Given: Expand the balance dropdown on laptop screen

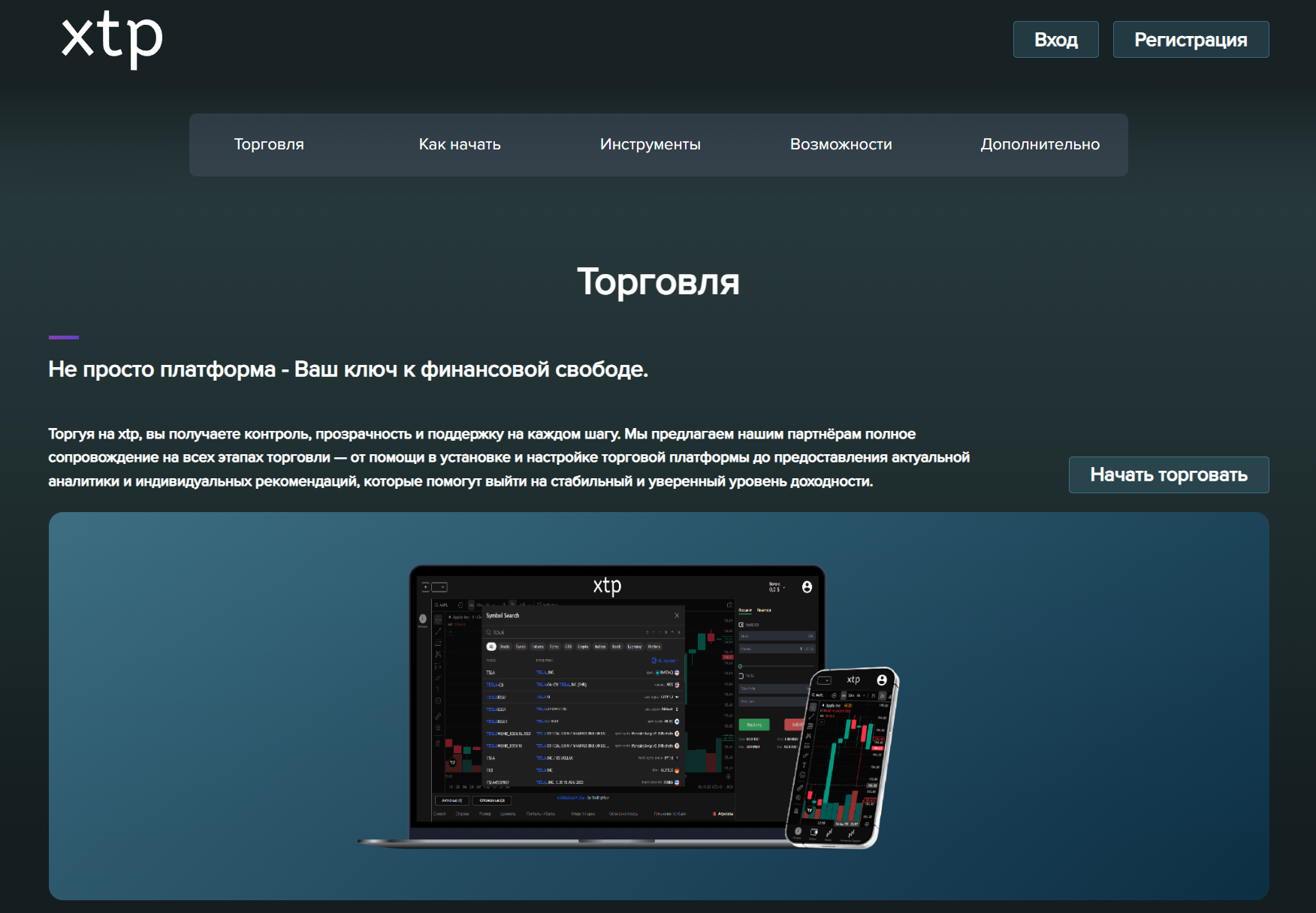Looking at the screenshot, I should click(783, 588).
